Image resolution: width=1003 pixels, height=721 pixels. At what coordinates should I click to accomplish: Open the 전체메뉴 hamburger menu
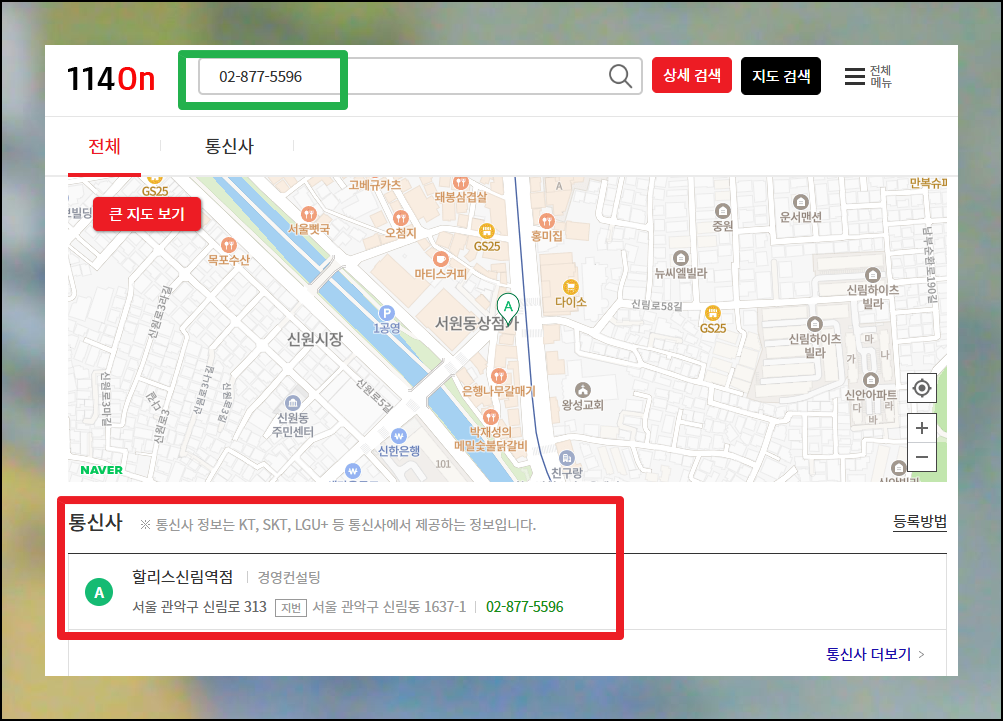868,76
